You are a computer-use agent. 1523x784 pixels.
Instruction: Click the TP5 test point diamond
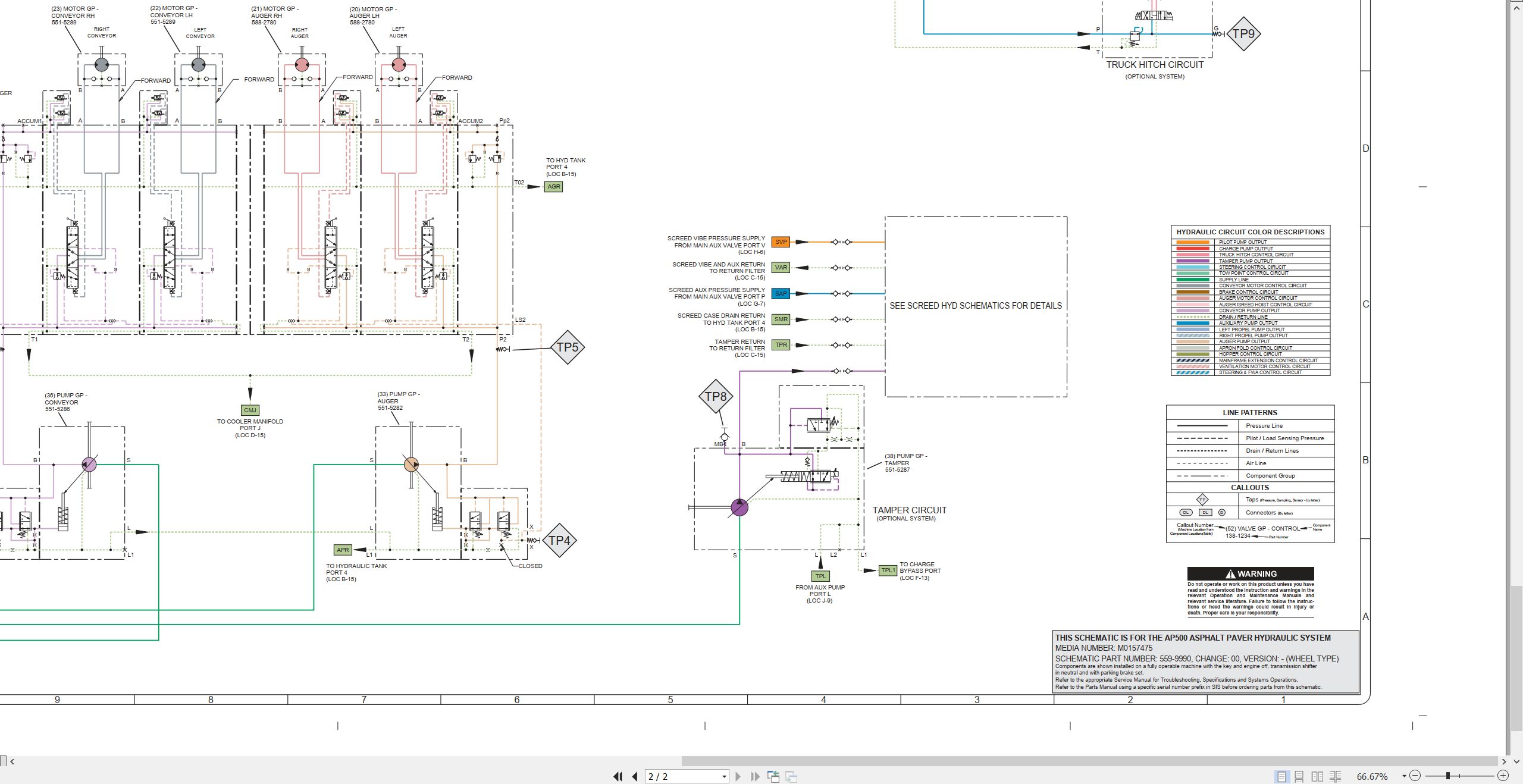(567, 347)
